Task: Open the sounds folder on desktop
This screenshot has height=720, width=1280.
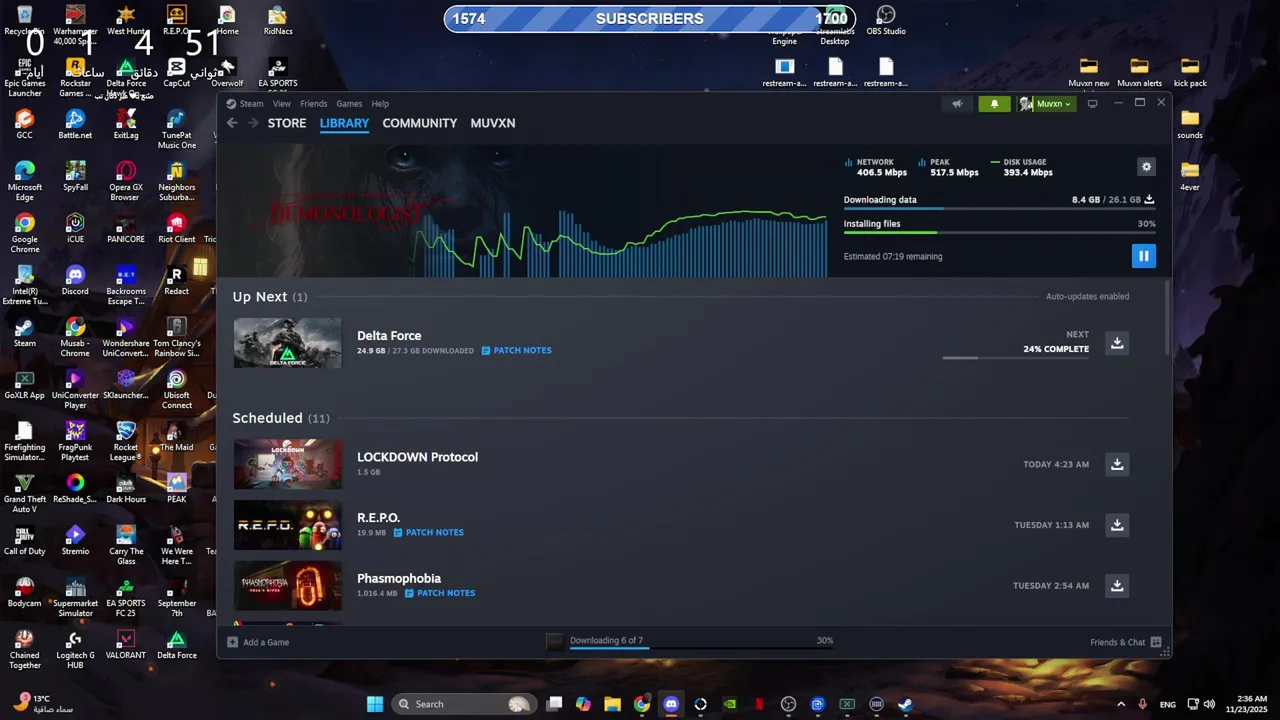Action: 1190,124
